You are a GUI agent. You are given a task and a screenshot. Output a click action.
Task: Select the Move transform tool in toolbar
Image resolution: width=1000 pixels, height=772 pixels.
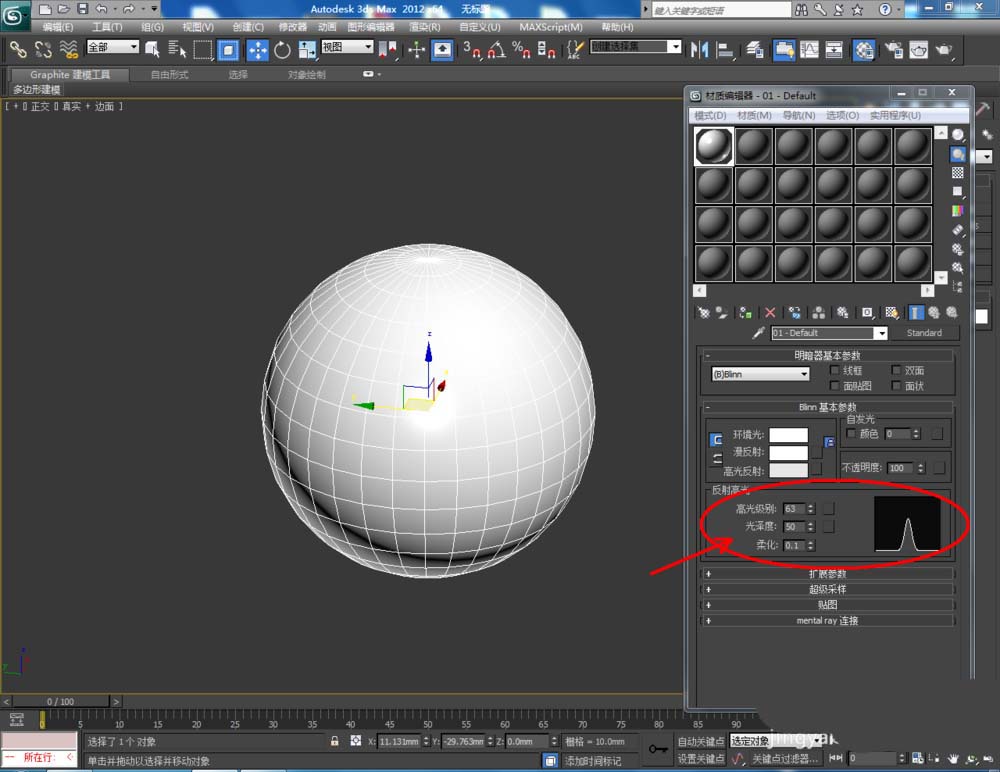click(257, 50)
